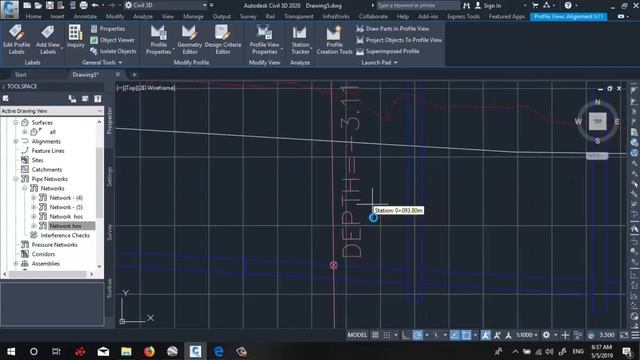This screenshot has width=640, height=360.
Task: Open Station Tracker tool
Action: [300, 40]
